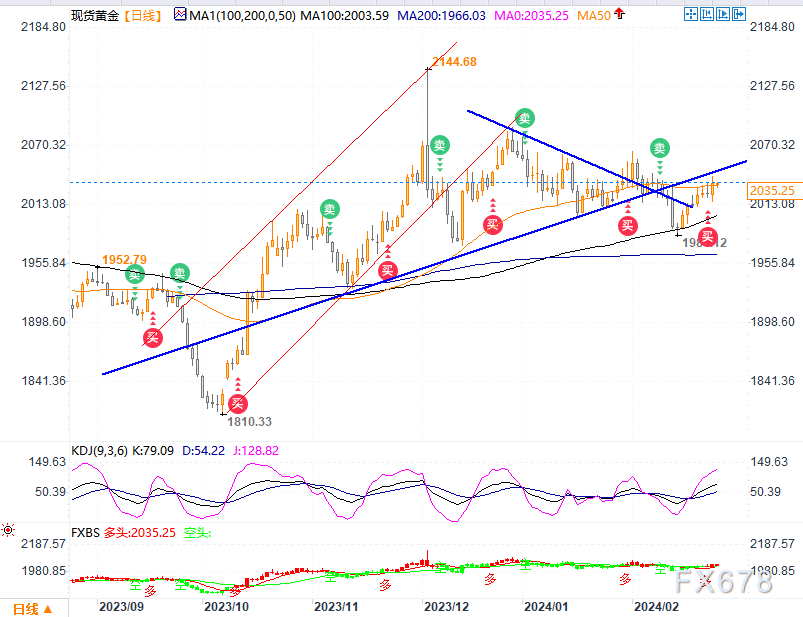
Task: Click the 买 marker in late January 2024
Action: pyautogui.click(x=627, y=225)
